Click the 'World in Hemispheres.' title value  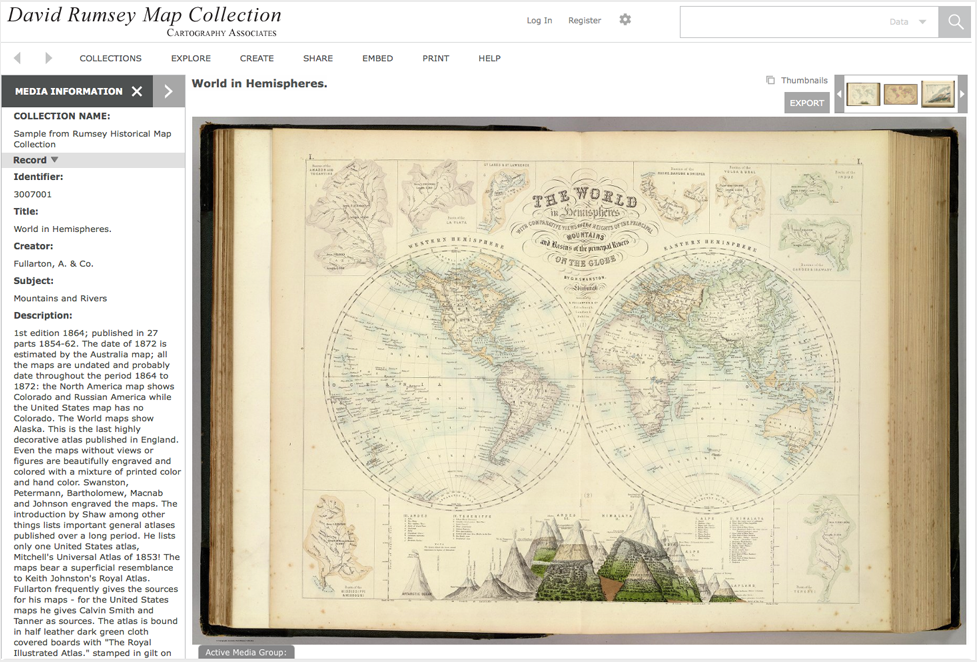[62, 229]
